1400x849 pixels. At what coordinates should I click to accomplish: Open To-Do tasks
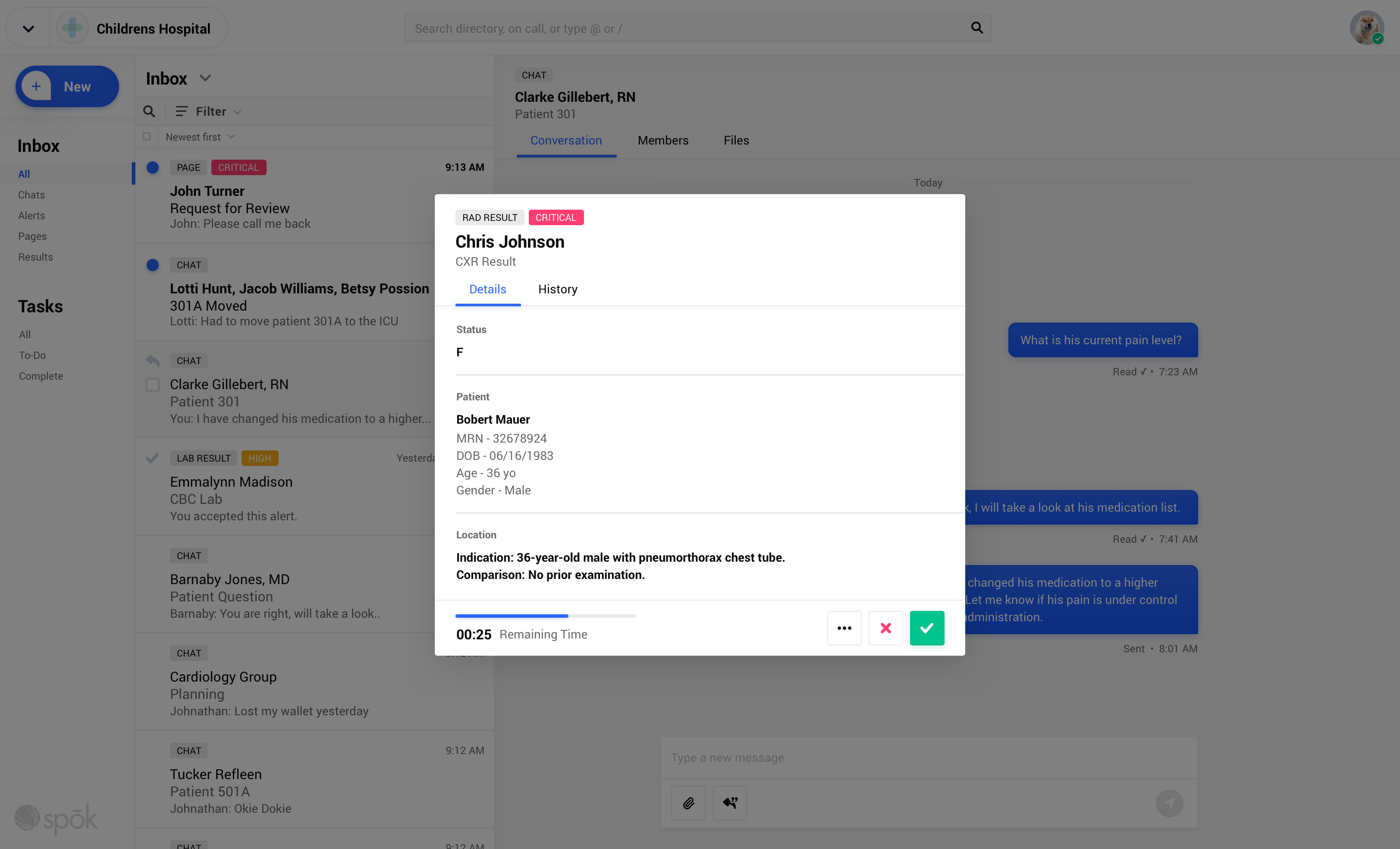coord(32,355)
